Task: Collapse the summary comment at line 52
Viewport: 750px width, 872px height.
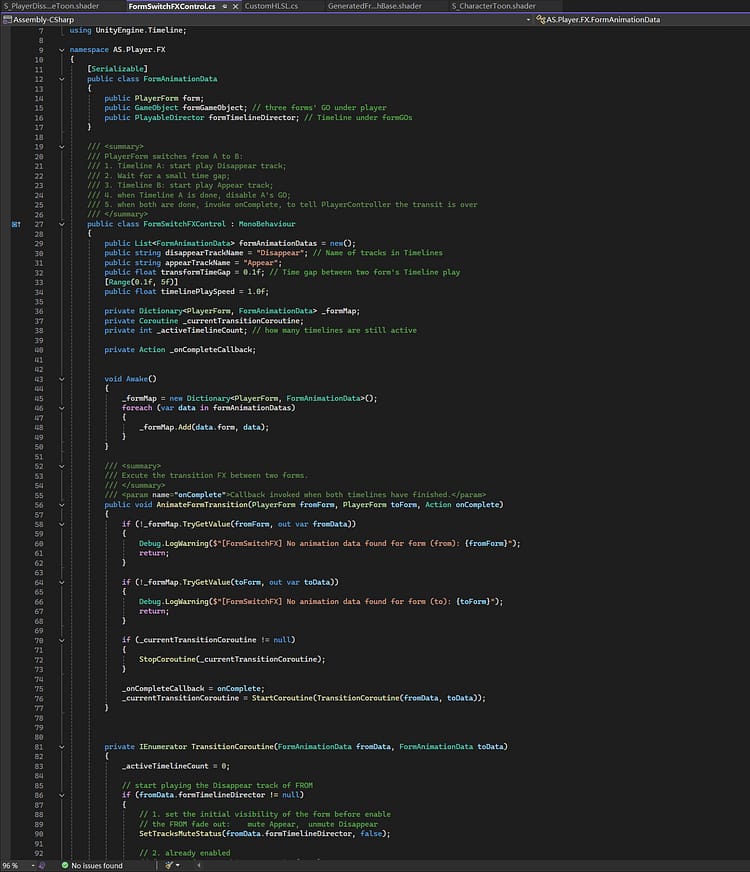Action: tap(62, 466)
